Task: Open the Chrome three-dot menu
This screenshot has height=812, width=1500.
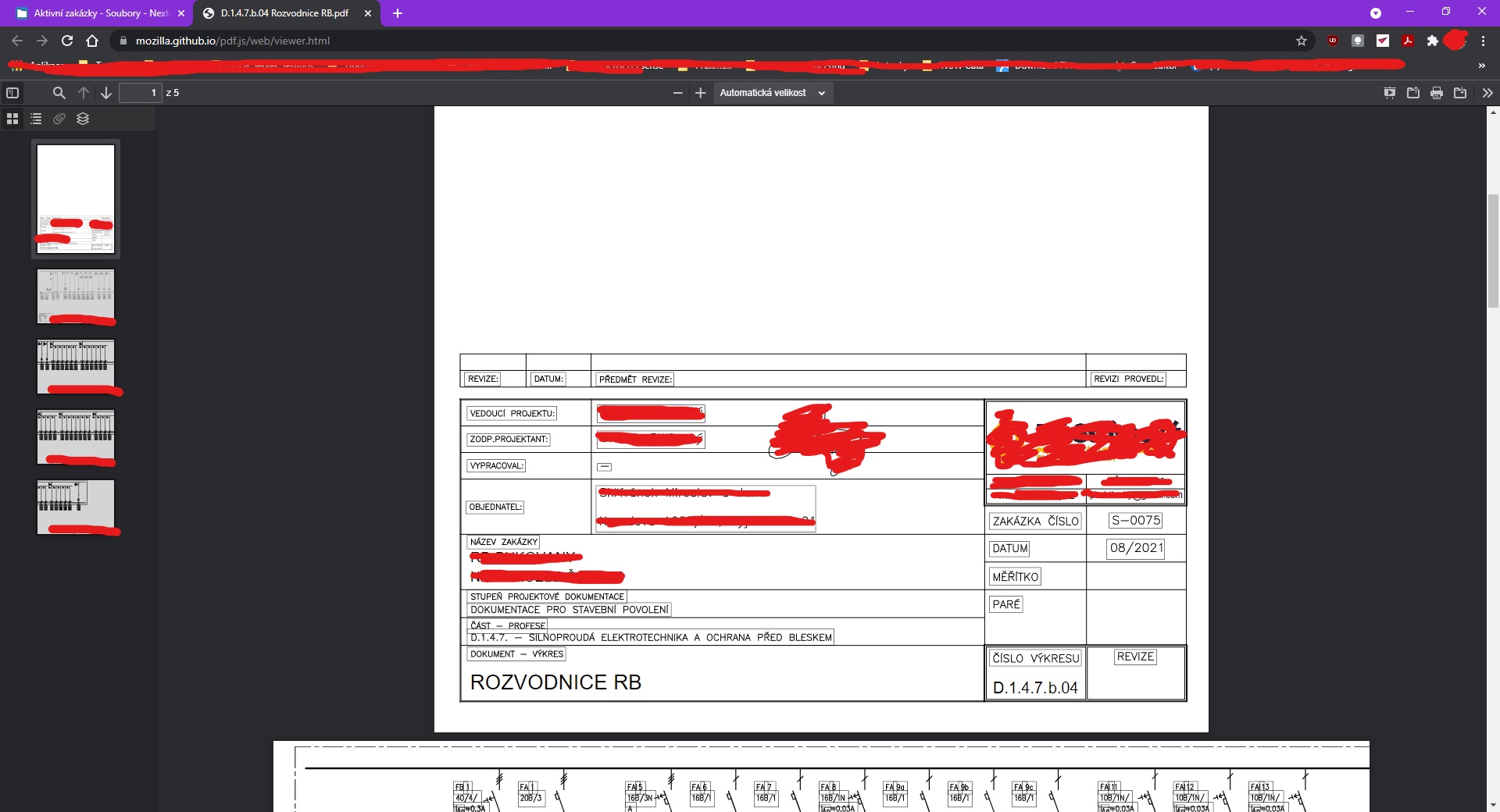Action: (1482, 41)
